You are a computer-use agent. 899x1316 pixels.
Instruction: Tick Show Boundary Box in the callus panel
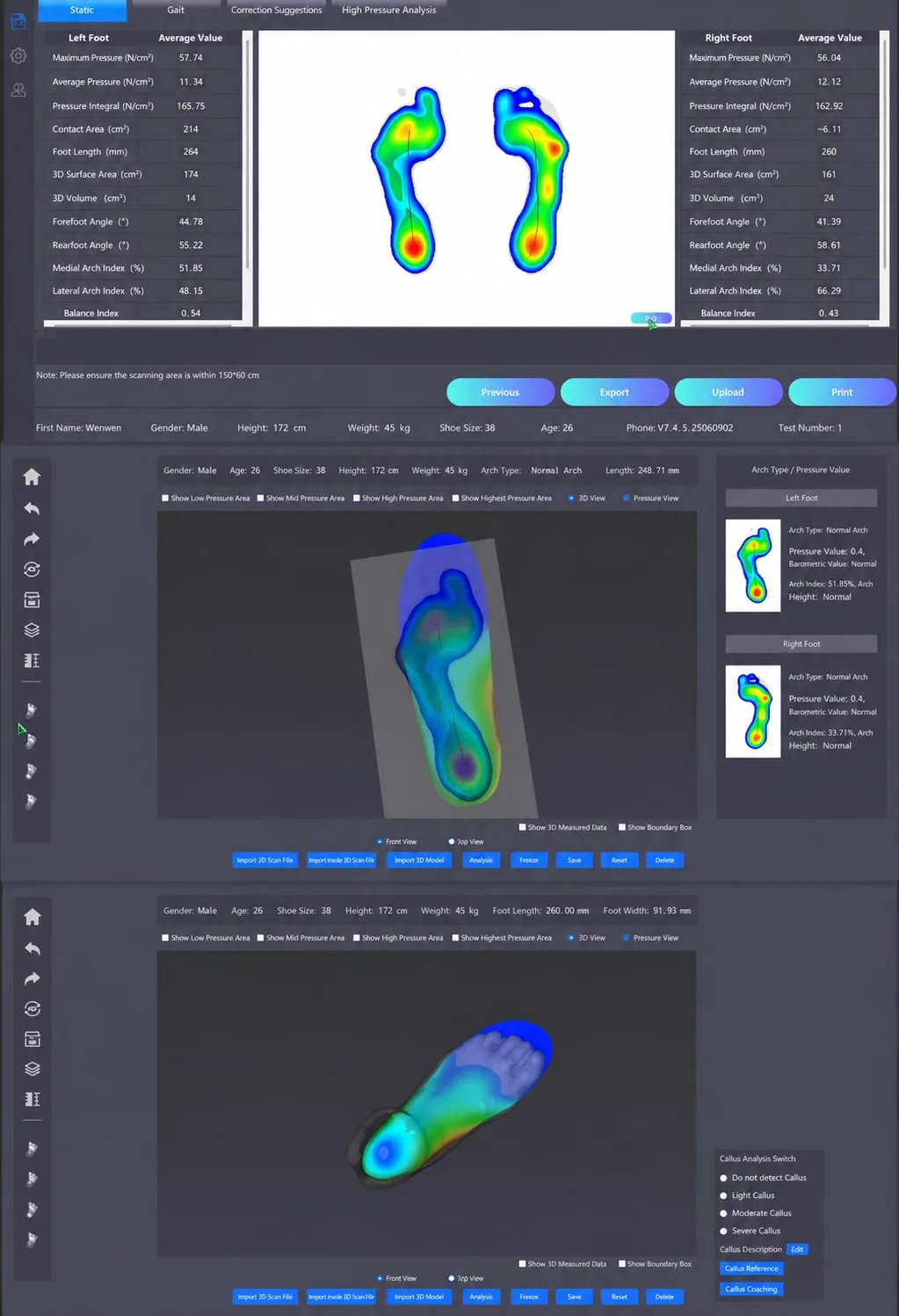click(x=621, y=1264)
